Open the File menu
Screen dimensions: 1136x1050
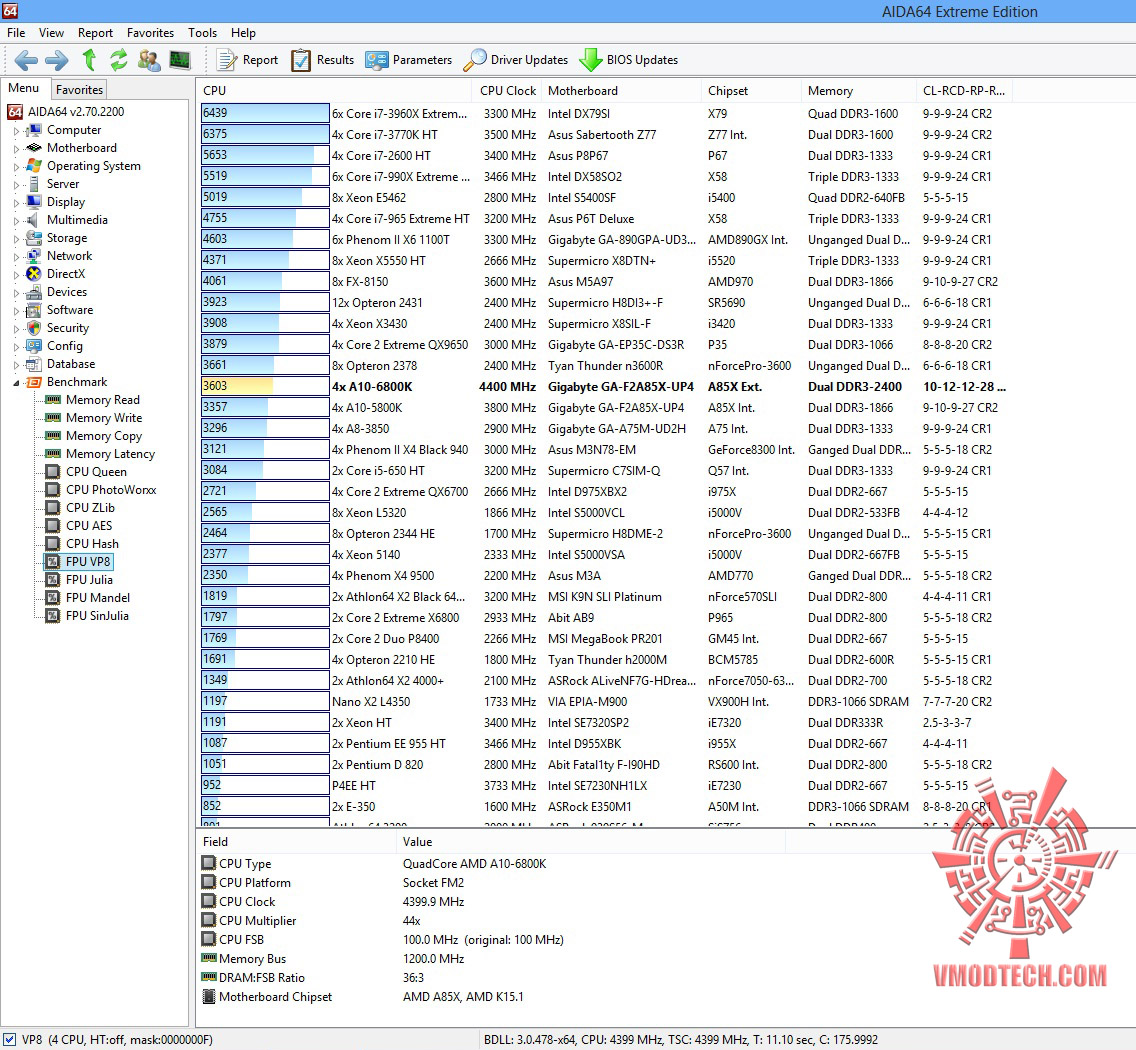point(16,33)
